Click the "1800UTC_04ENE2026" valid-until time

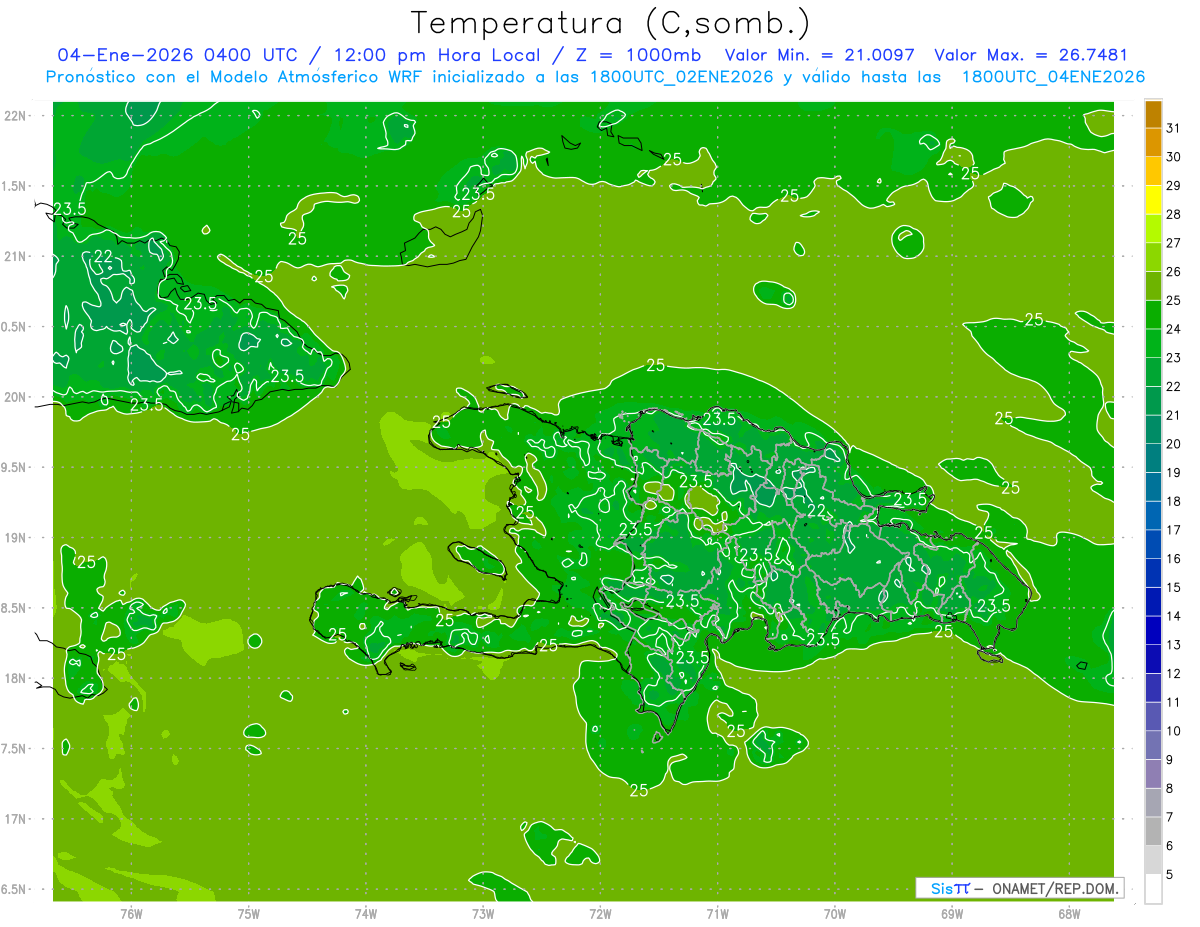pyautogui.click(x=1053, y=77)
